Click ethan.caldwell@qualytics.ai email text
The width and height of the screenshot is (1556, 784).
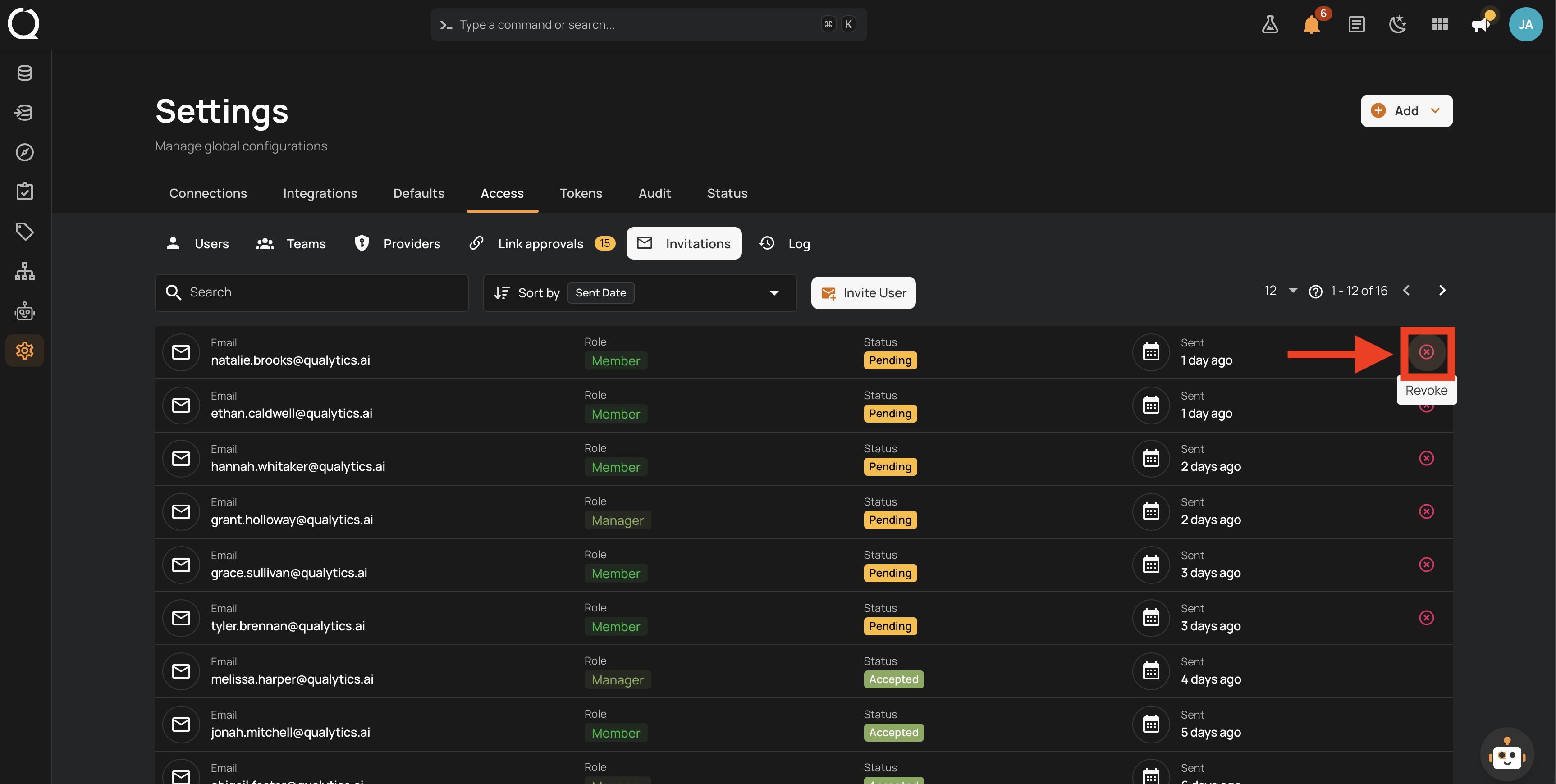pyautogui.click(x=291, y=413)
